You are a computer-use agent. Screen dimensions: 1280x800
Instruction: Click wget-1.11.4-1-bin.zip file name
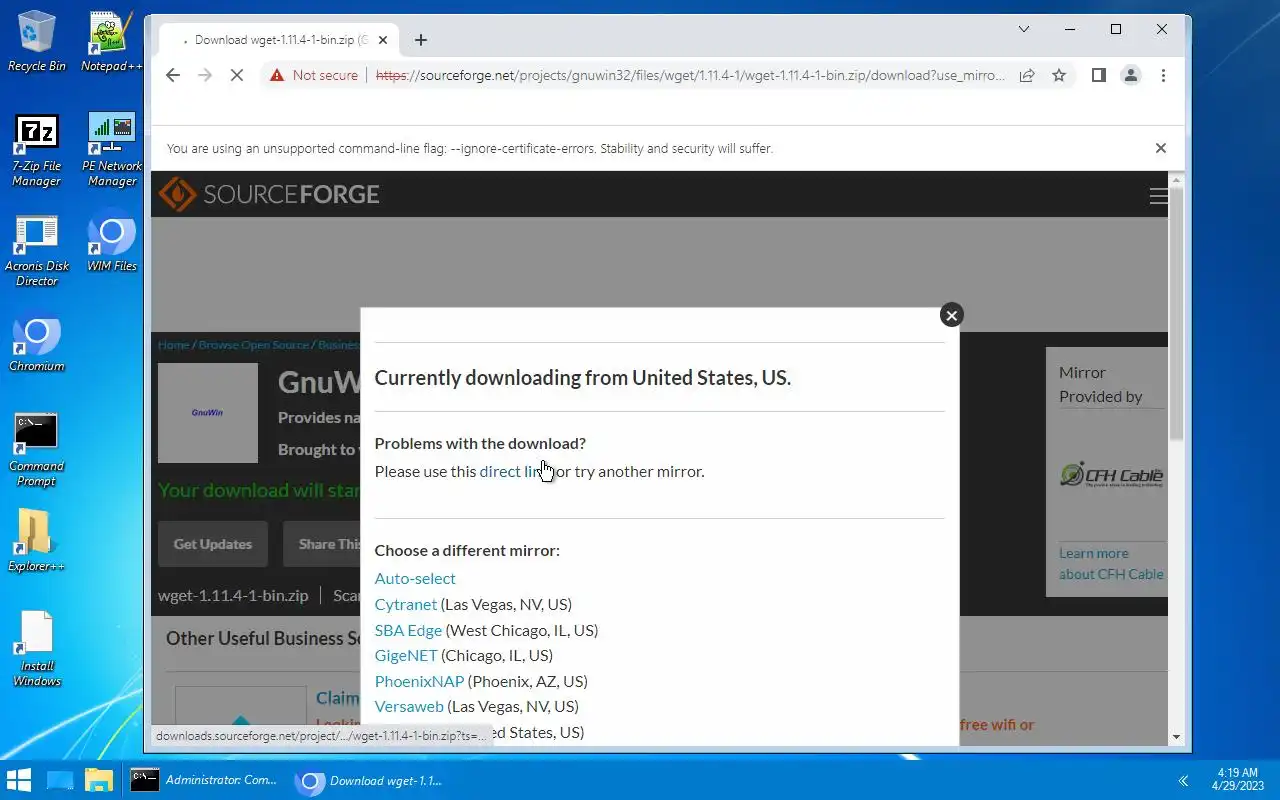click(233, 595)
